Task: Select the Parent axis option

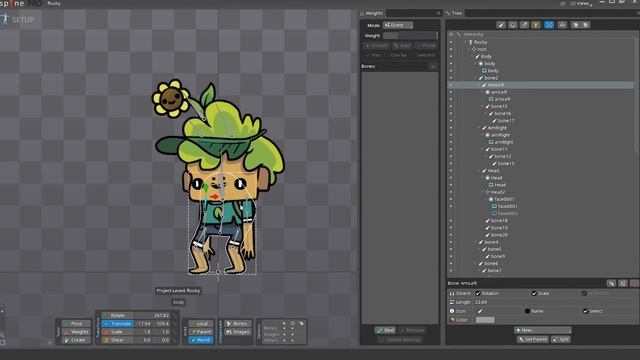Action: point(201,332)
